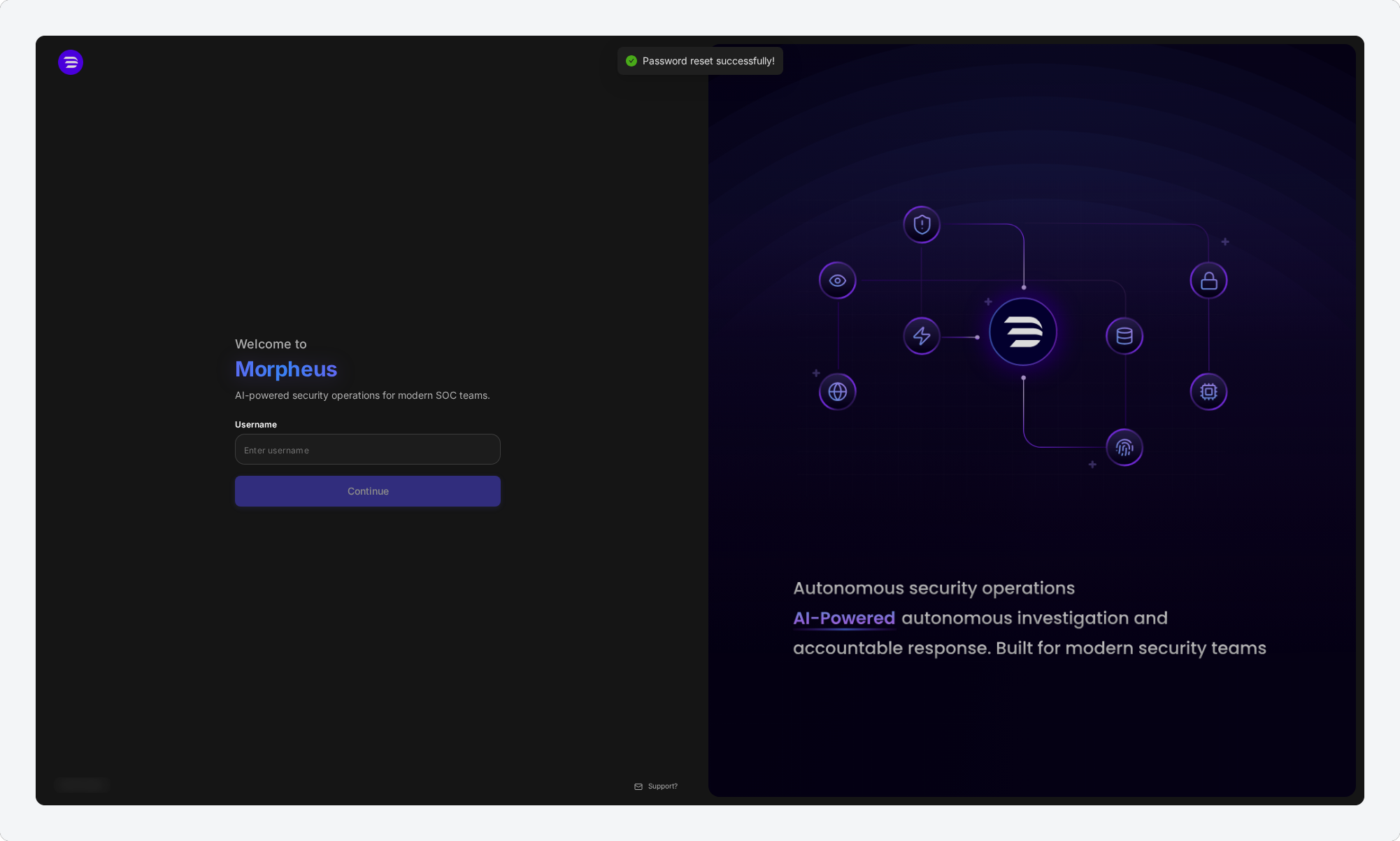The width and height of the screenshot is (1400, 841).
Task: Click the eye icon in the diagram
Action: tap(838, 281)
